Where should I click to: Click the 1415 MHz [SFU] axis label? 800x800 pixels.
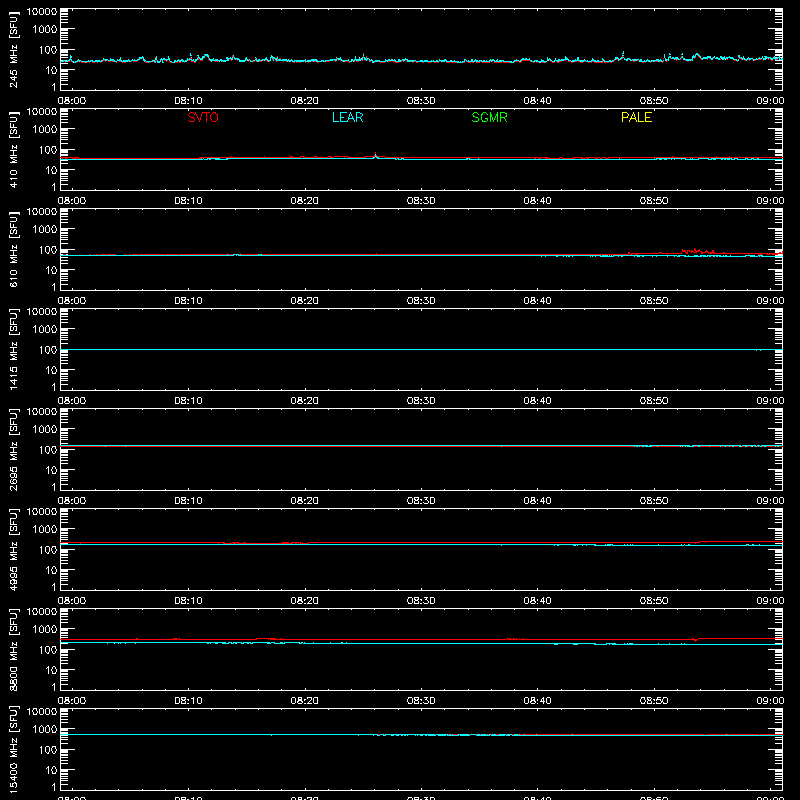(13, 349)
